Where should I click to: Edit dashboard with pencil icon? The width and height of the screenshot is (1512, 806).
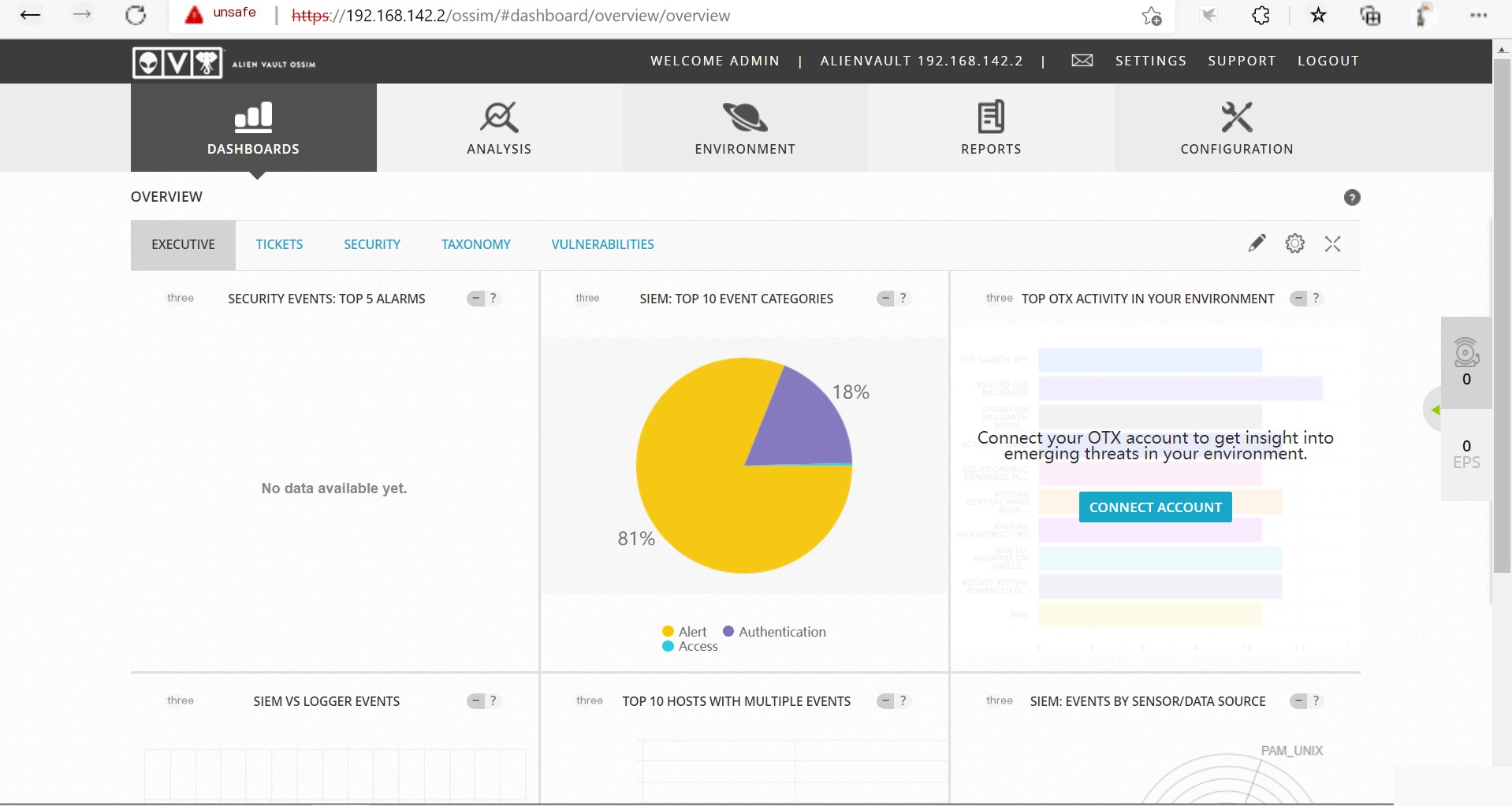1257,243
